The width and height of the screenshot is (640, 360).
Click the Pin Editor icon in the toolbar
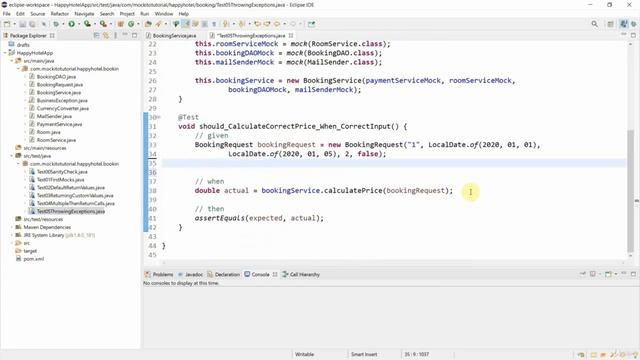point(311,24)
